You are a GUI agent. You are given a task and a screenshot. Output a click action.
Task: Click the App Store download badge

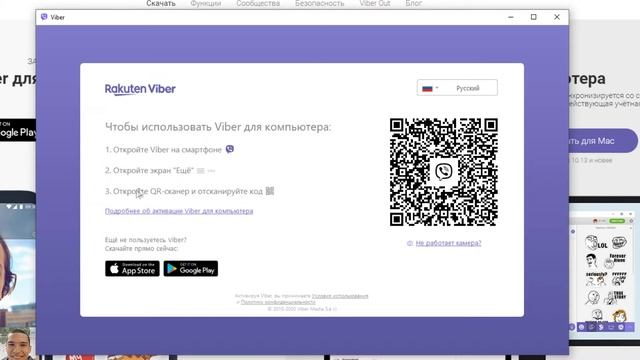132,269
